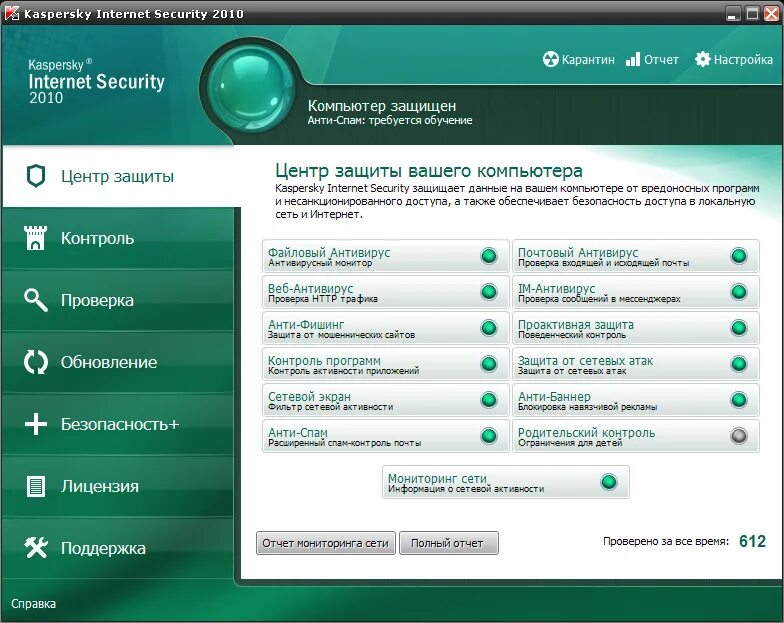Open the Защита от сетевых атак title
This screenshot has width=784, height=623.
coord(586,360)
